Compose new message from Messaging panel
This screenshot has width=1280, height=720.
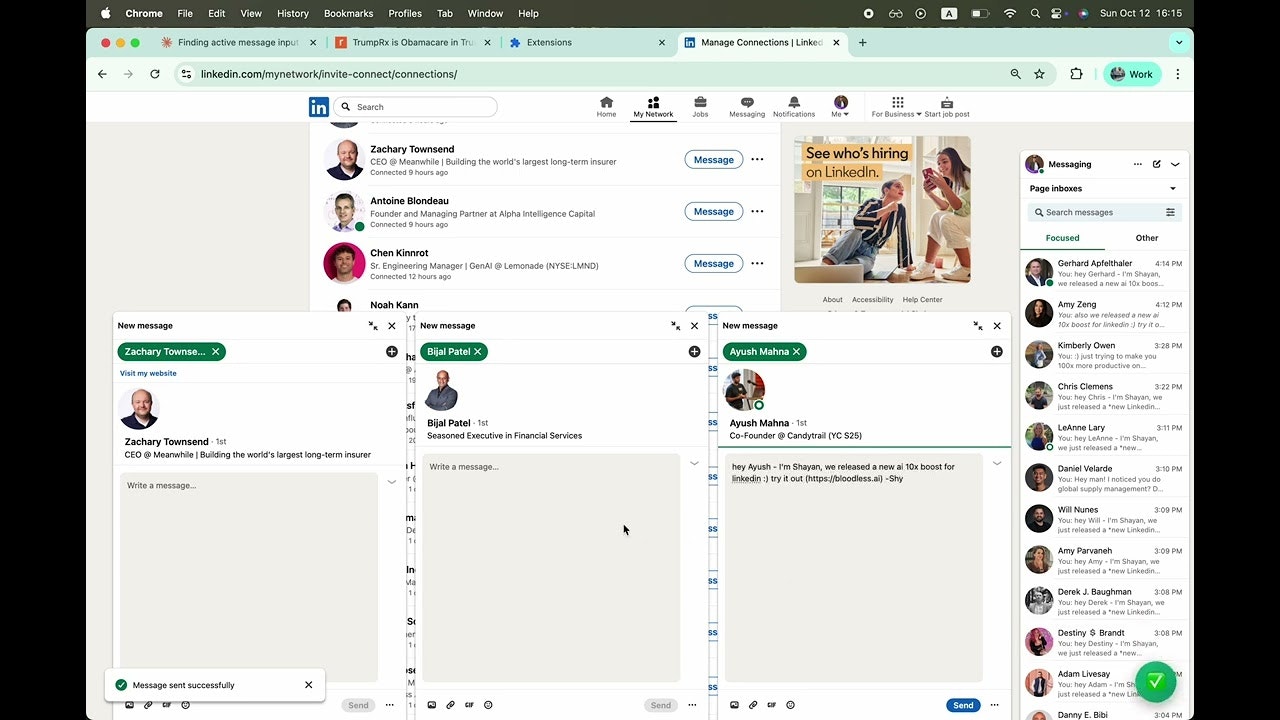point(1157,164)
